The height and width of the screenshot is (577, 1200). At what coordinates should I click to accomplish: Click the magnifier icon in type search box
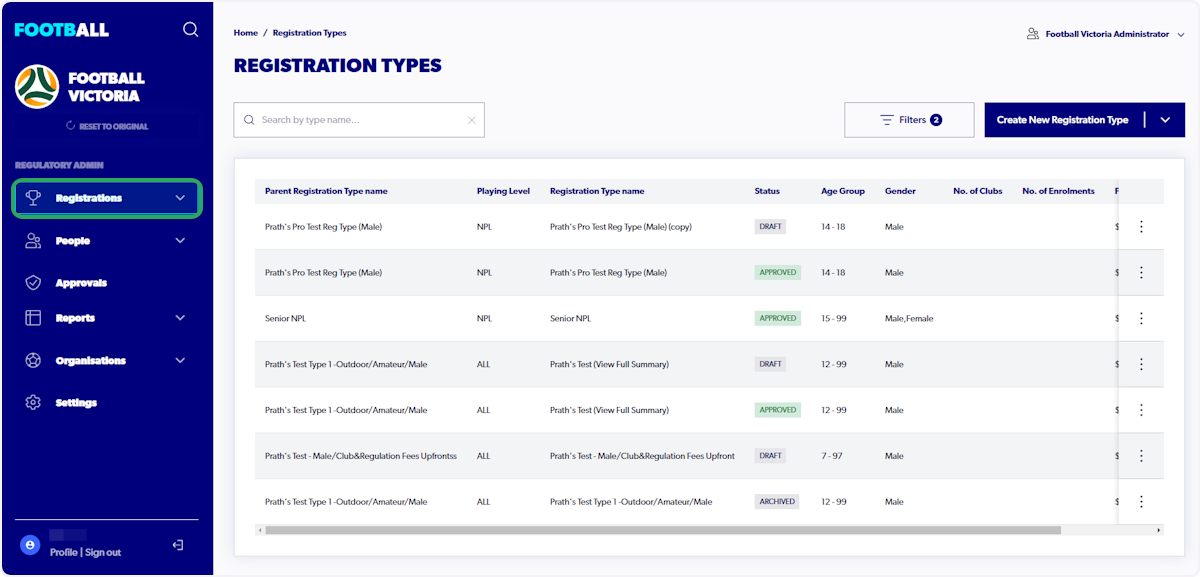249,120
